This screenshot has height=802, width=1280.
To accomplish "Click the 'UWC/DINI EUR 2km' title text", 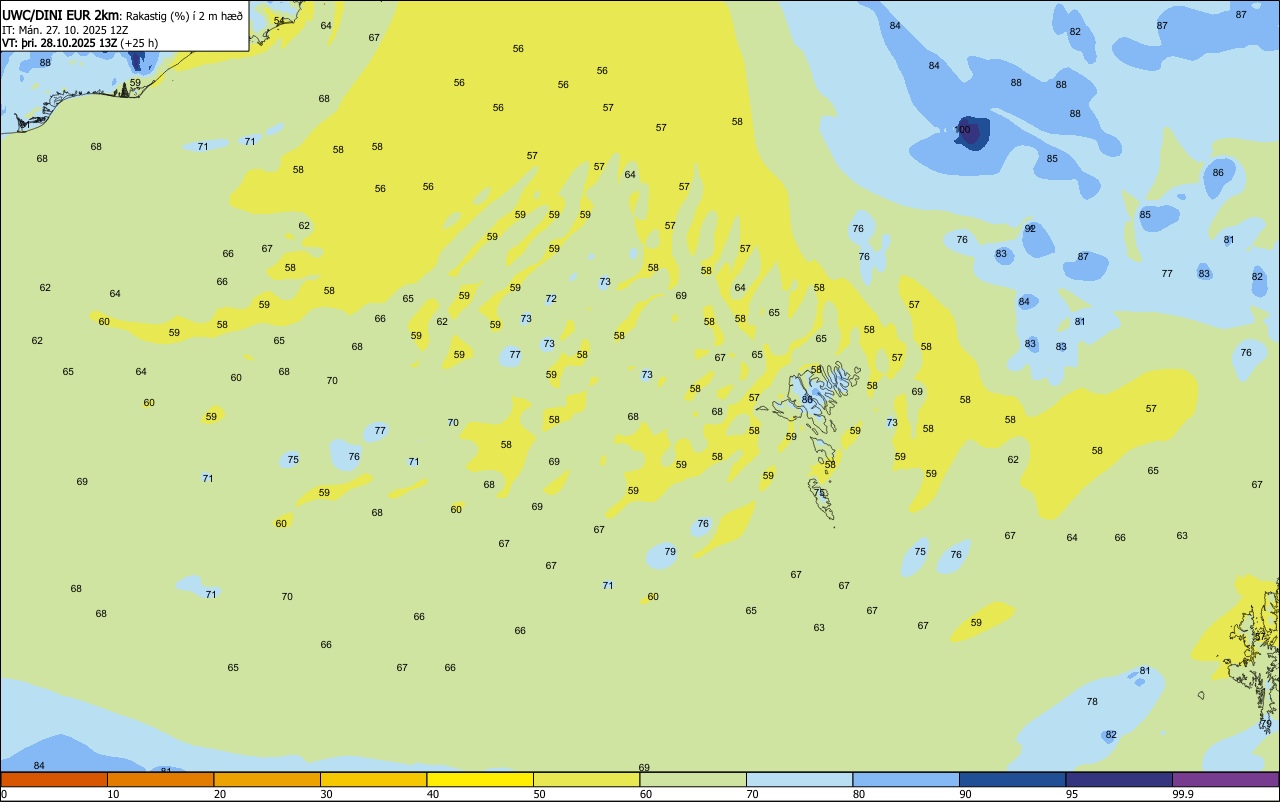I will 61,15.
